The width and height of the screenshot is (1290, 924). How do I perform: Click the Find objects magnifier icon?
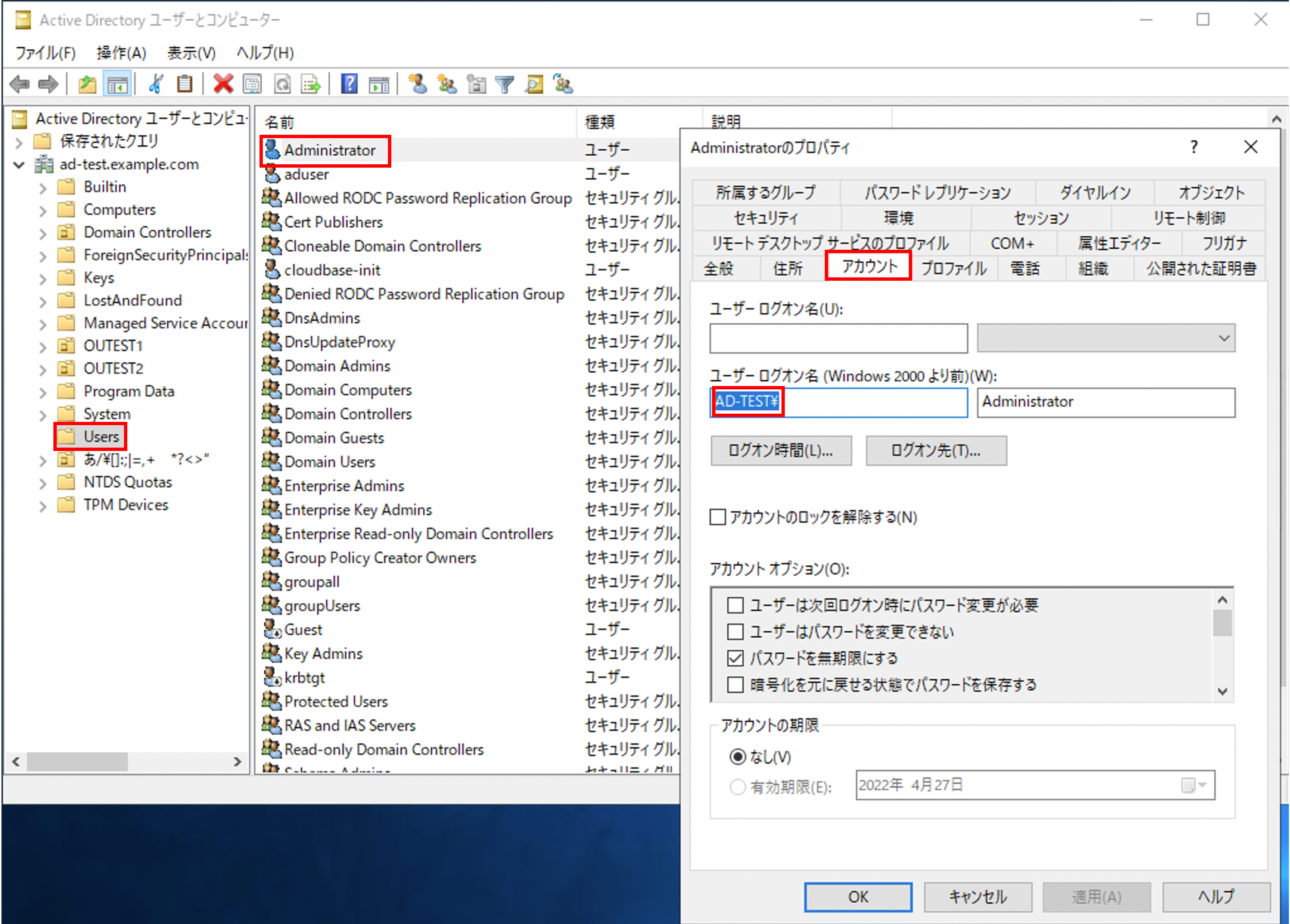pyautogui.click(x=534, y=84)
